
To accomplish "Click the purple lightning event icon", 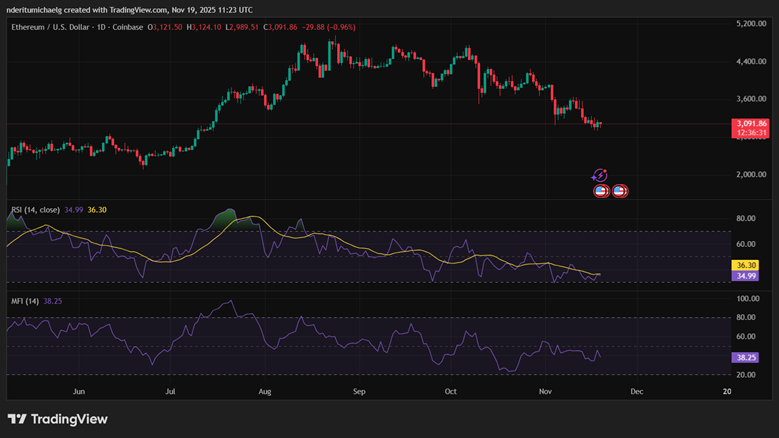I will tap(600, 175).
